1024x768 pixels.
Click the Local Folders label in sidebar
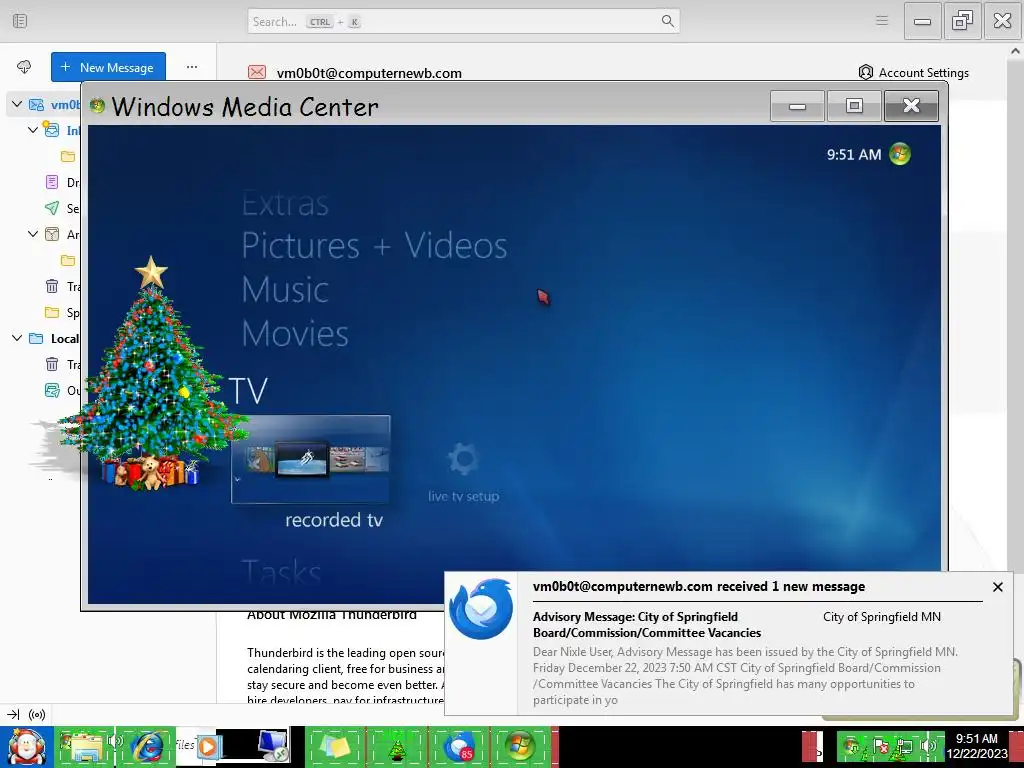[65, 338]
